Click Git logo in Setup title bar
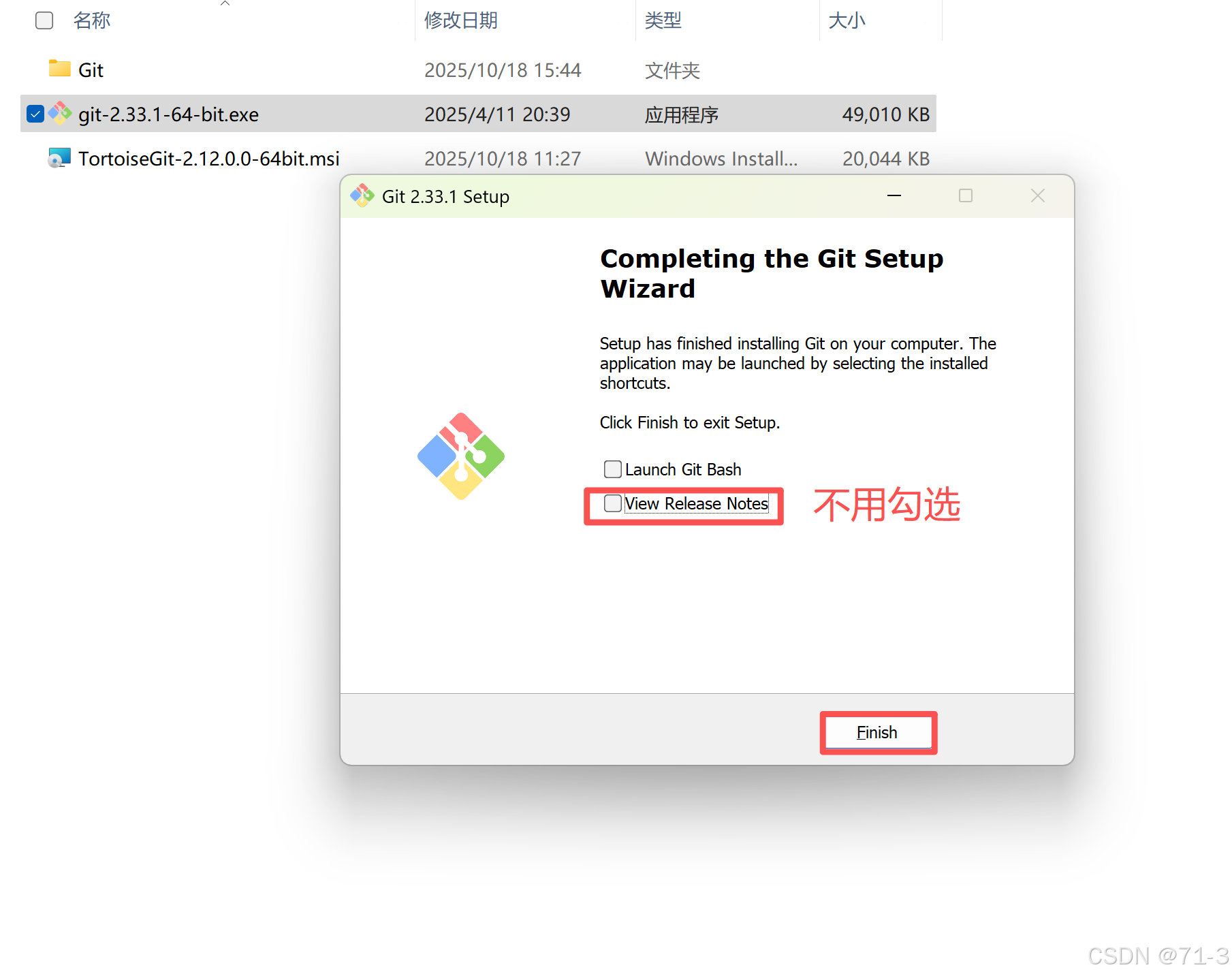1232x978 pixels. coord(362,196)
